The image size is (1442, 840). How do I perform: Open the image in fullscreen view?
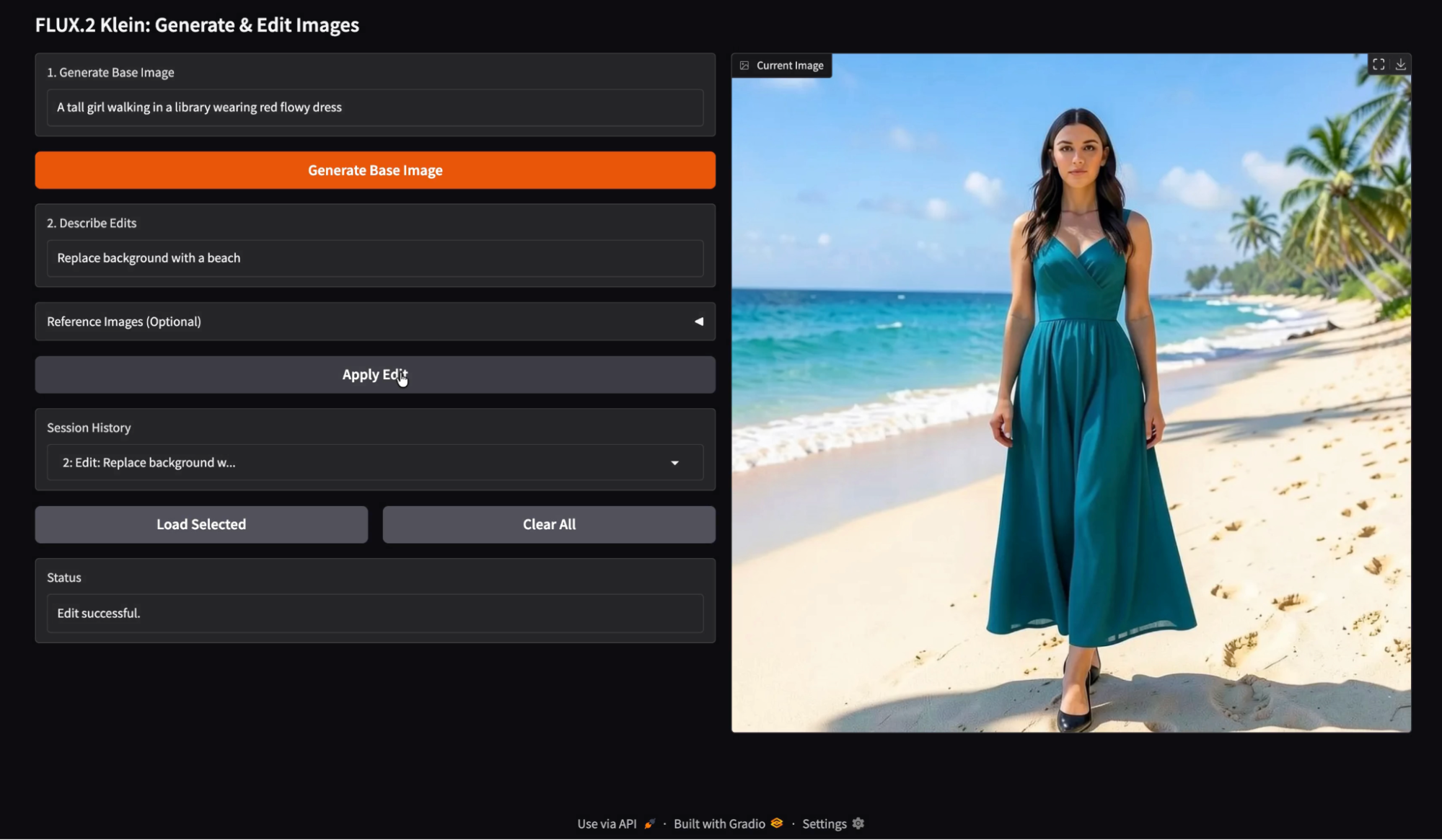pyautogui.click(x=1378, y=65)
